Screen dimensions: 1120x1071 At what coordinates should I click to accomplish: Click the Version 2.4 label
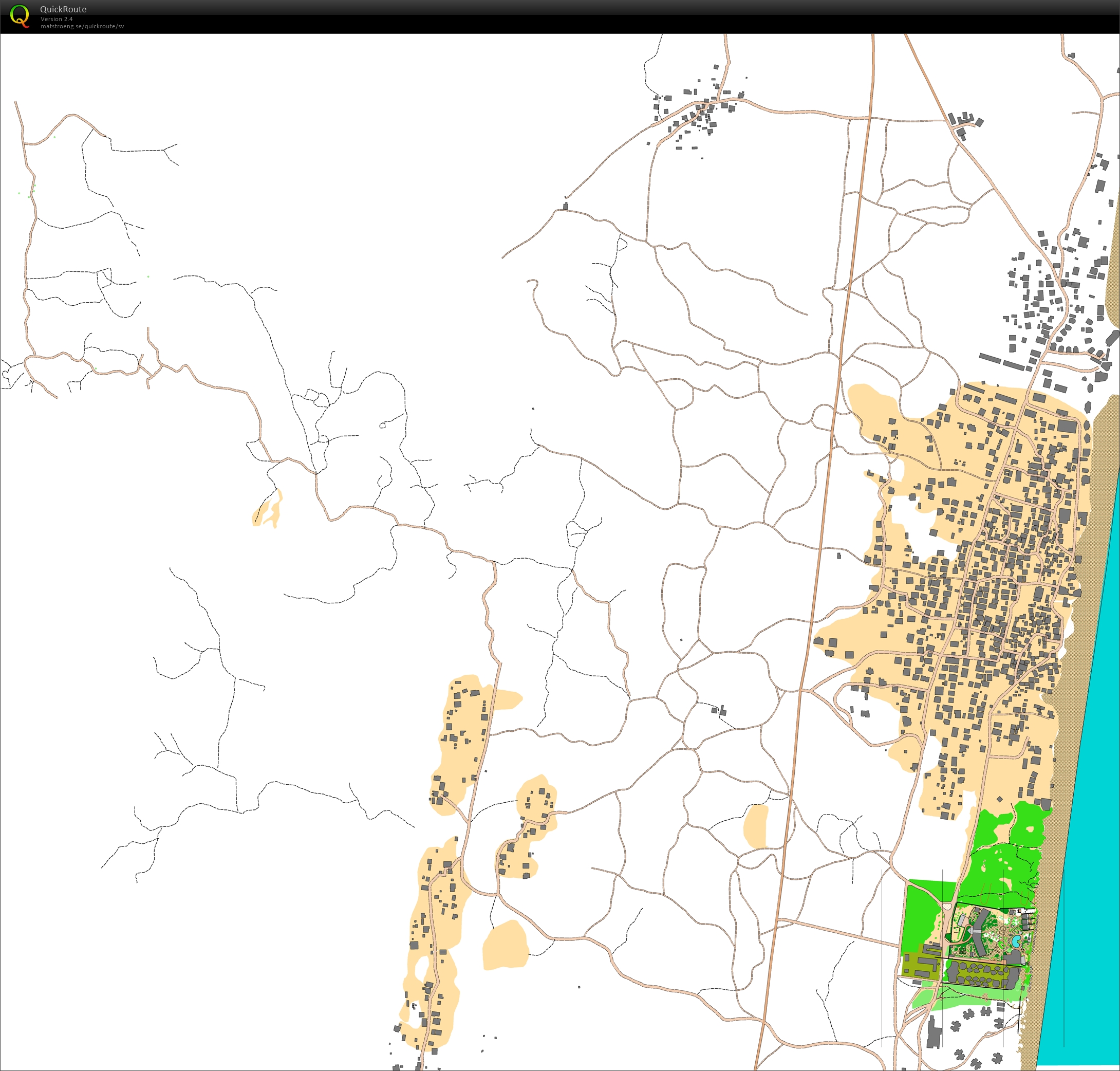click(x=57, y=19)
